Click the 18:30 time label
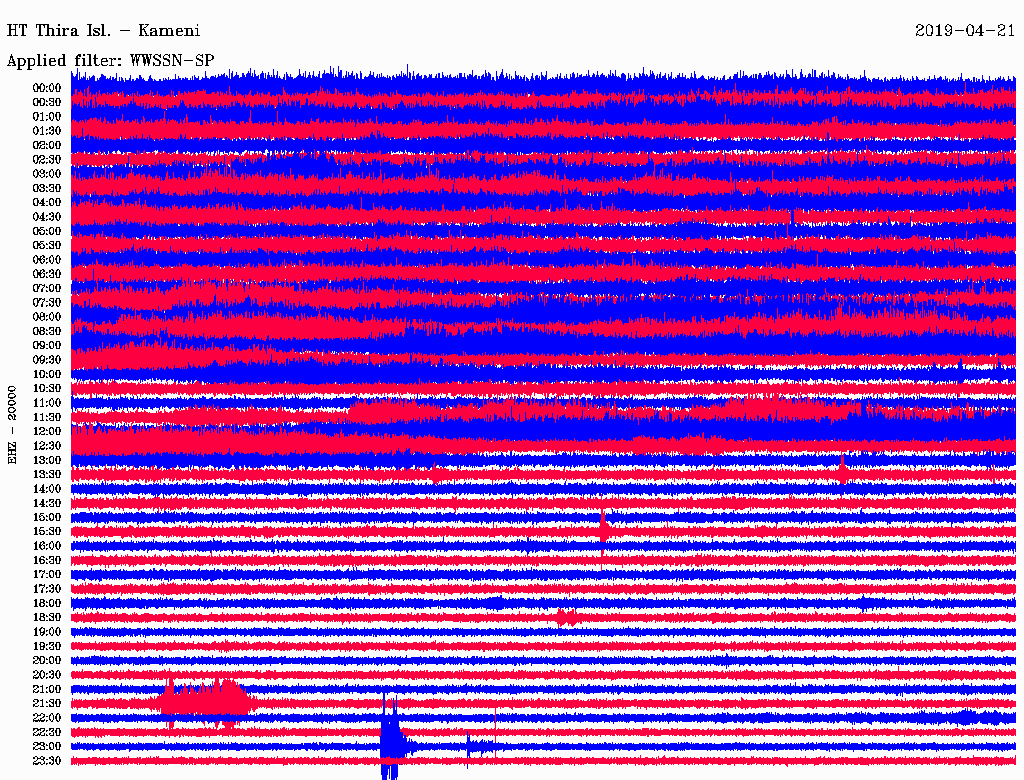The image size is (1024, 780). point(47,618)
